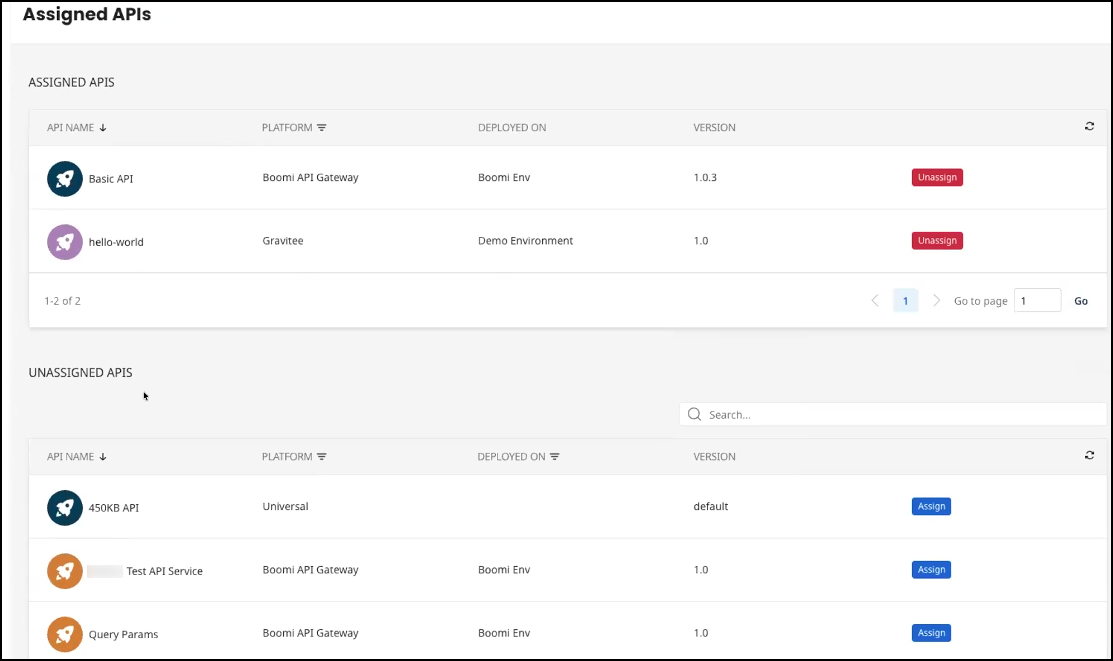Viewport: 1113px width, 661px height.
Task: Refresh the Unassigned APIs table
Action: (x=1089, y=455)
